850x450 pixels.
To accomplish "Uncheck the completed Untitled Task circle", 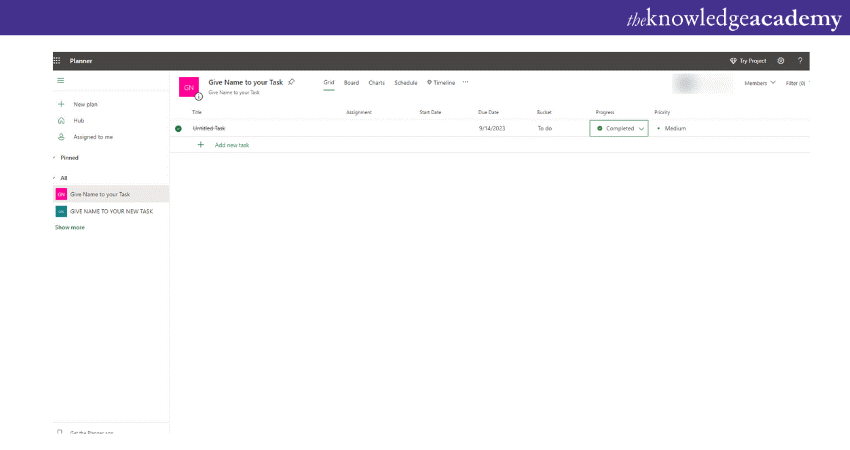I will point(178,128).
